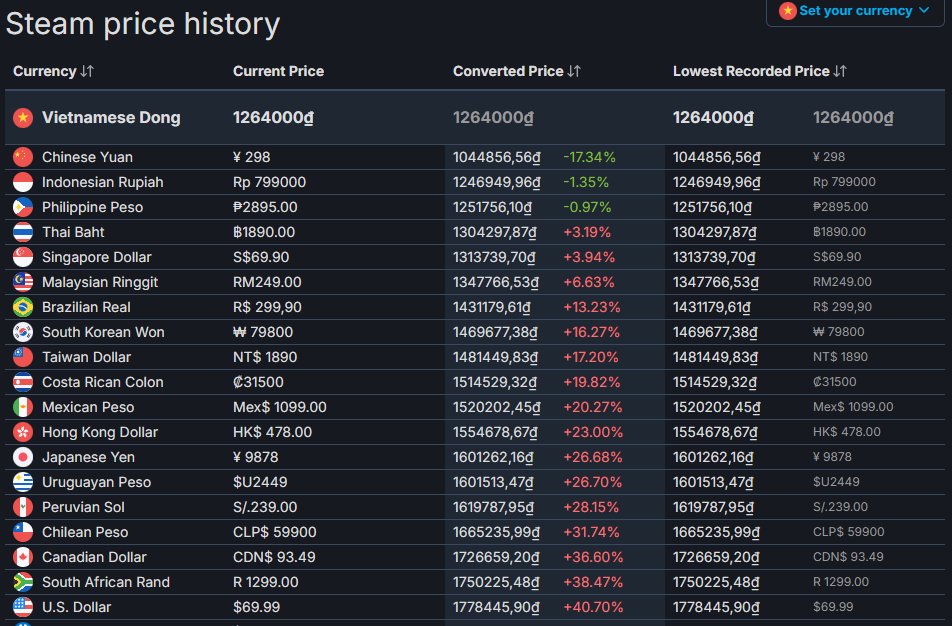This screenshot has height=626, width=952.
Task: Click the sort arrows icon next to Converted Price
Action: pos(574,71)
